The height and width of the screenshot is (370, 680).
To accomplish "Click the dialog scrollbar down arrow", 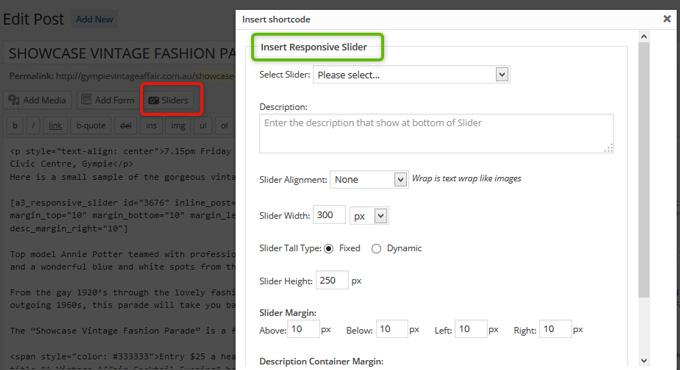I will (x=644, y=360).
